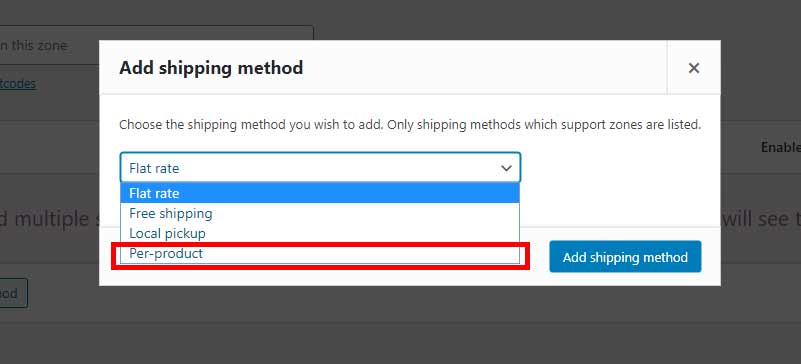Click the Add shipping method dialog heading
Screen dimensions: 801x364
pyautogui.click(x=211, y=67)
